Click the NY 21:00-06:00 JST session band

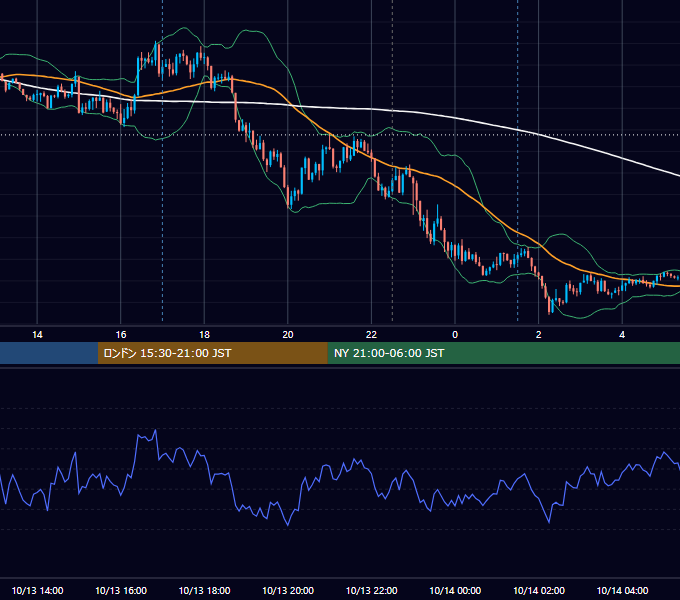[503, 353]
